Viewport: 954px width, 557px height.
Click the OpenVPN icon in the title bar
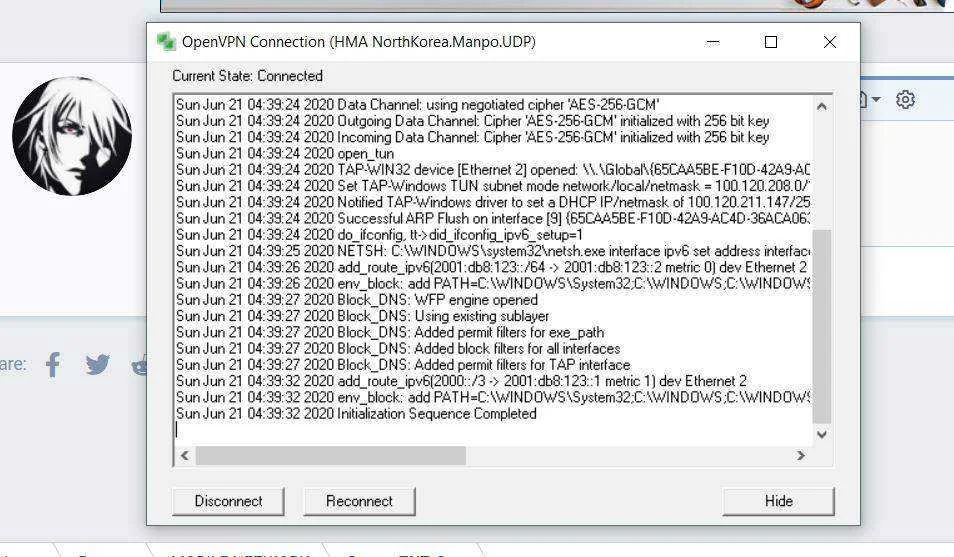(166, 42)
